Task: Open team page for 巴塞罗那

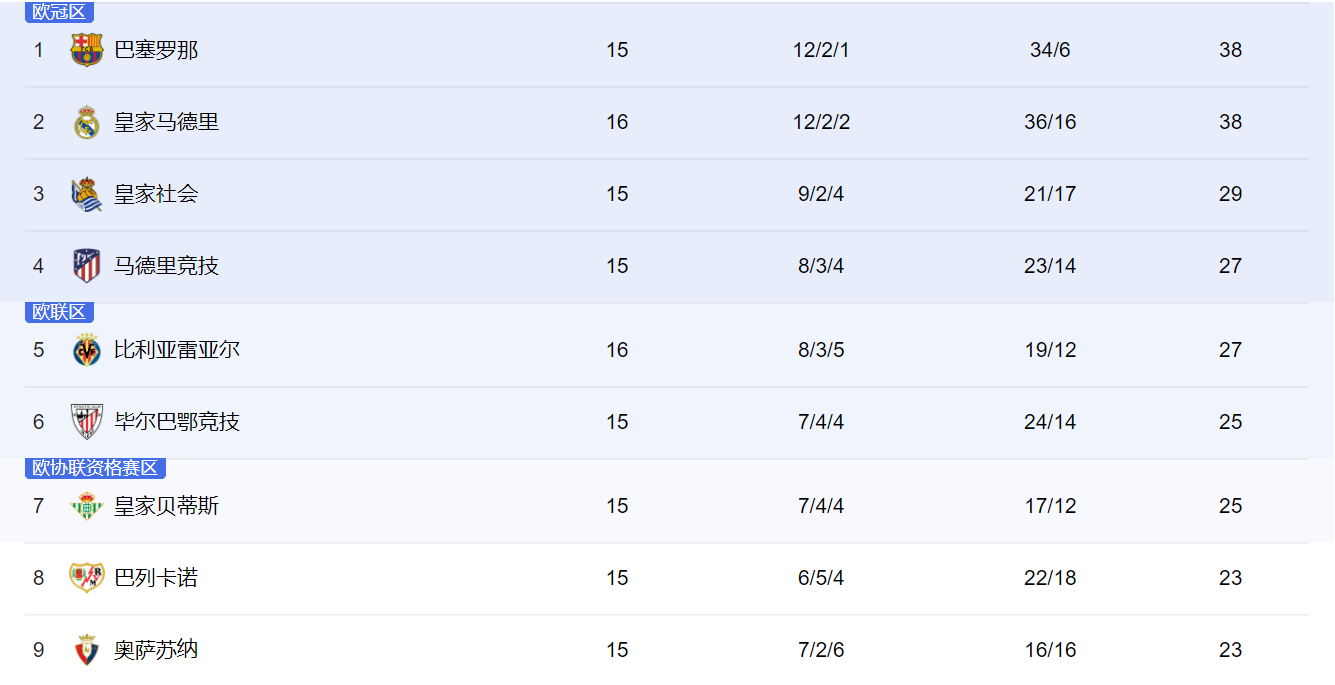Action: 156,50
